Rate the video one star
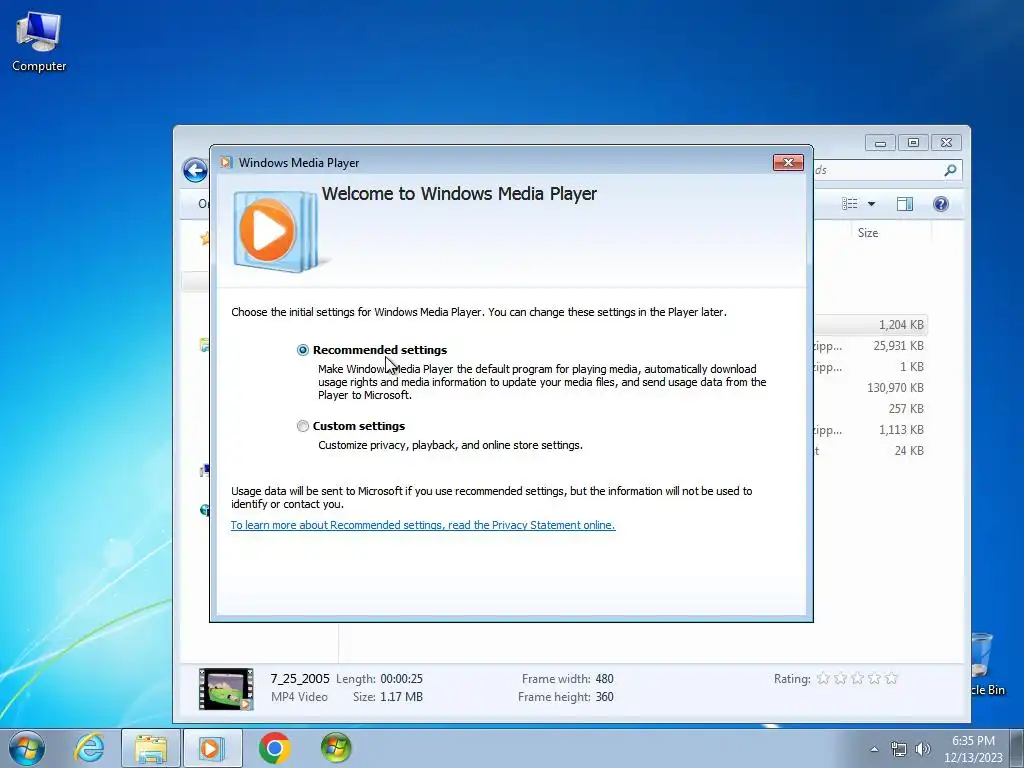 coord(823,679)
